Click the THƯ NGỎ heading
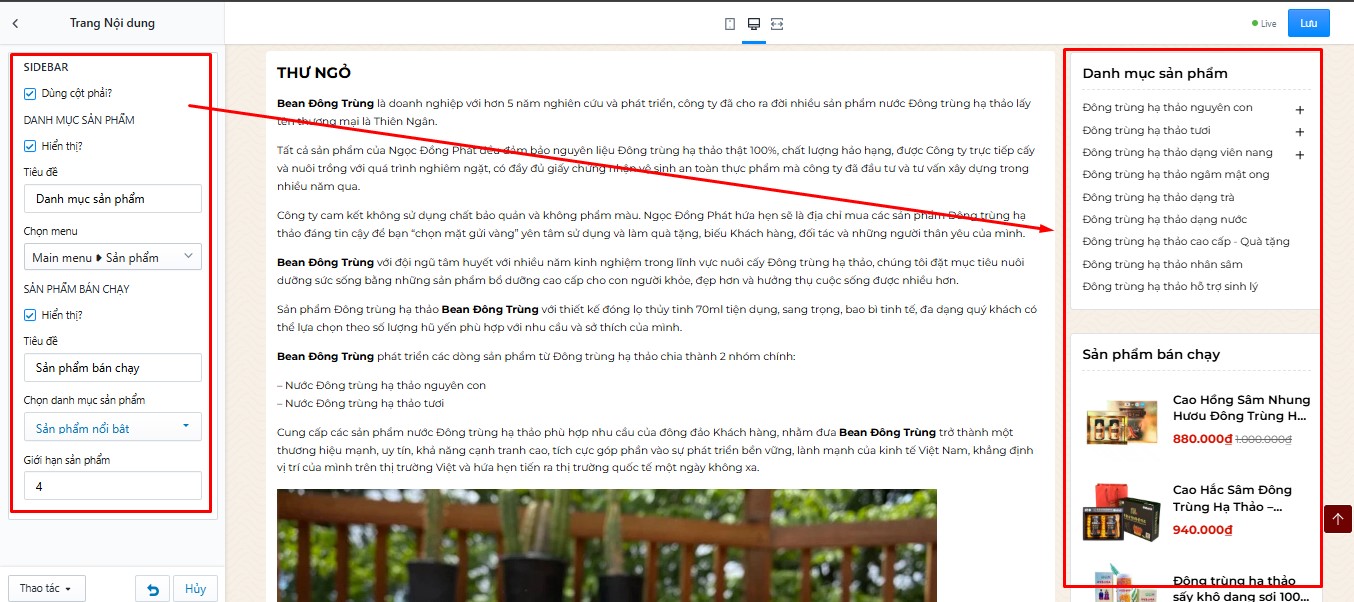1354x602 pixels. click(x=314, y=73)
